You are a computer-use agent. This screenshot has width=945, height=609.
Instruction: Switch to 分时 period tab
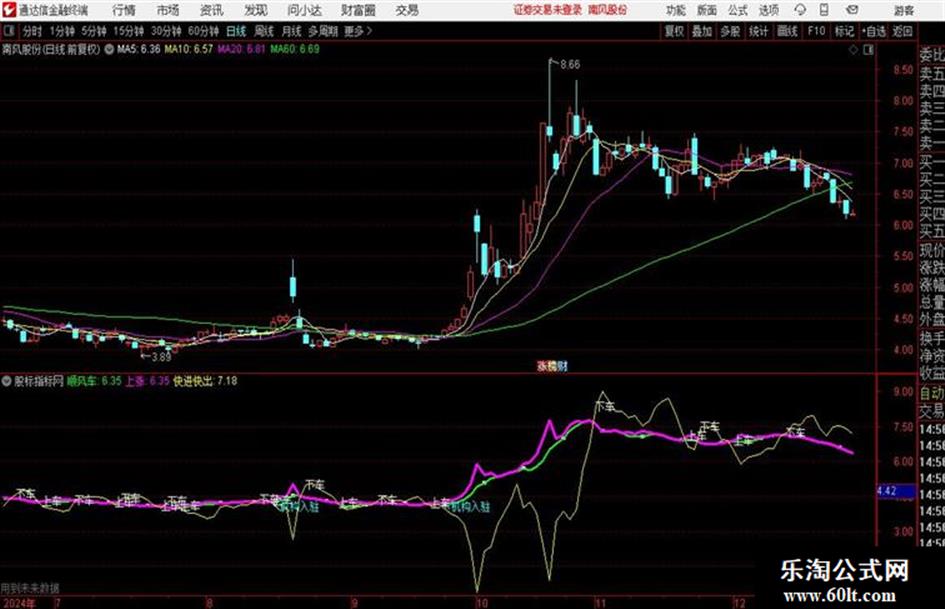pyautogui.click(x=33, y=31)
